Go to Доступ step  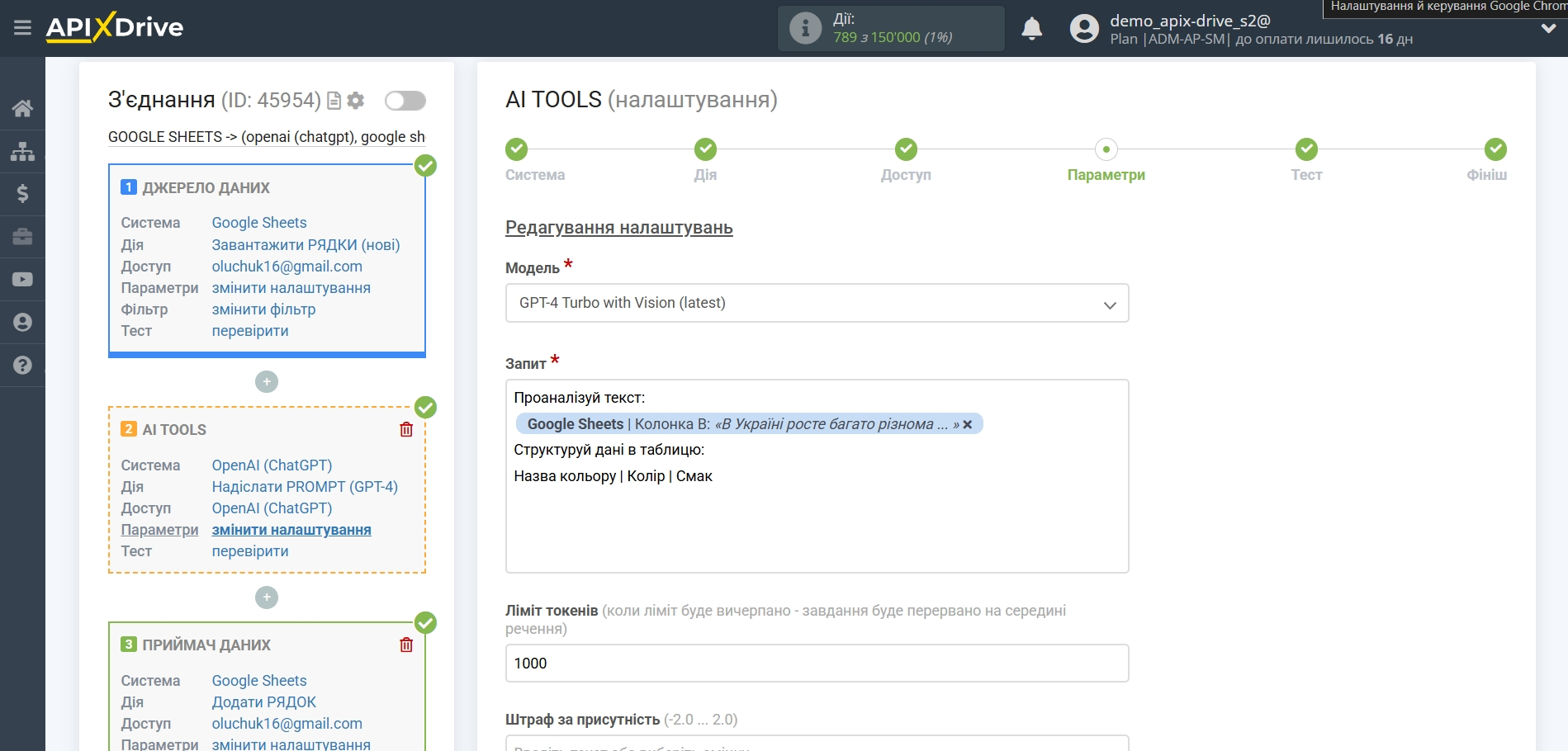[x=906, y=149]
